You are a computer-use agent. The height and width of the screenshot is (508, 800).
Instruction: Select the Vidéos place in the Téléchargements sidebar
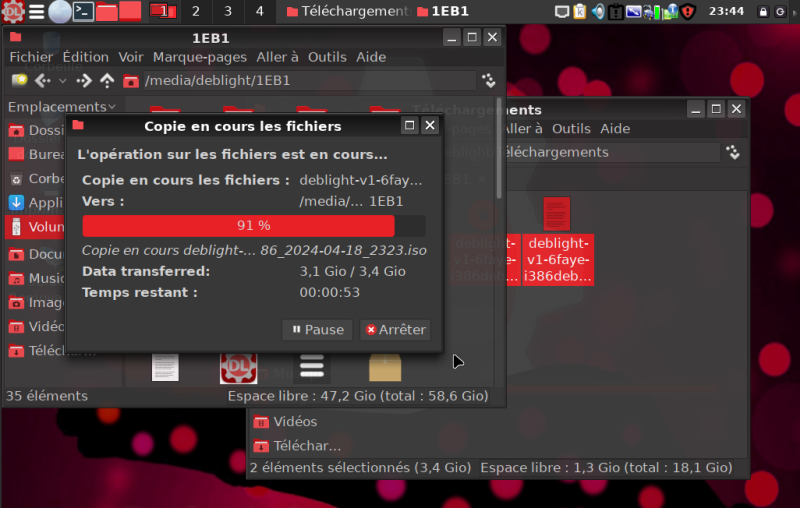(x=294, y=422)
